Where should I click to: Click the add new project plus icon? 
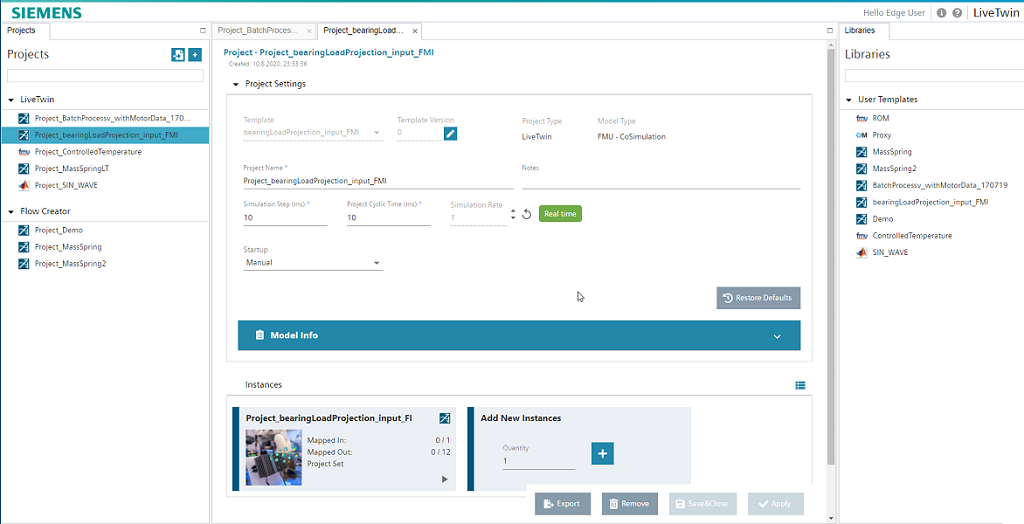coord(195,55)
